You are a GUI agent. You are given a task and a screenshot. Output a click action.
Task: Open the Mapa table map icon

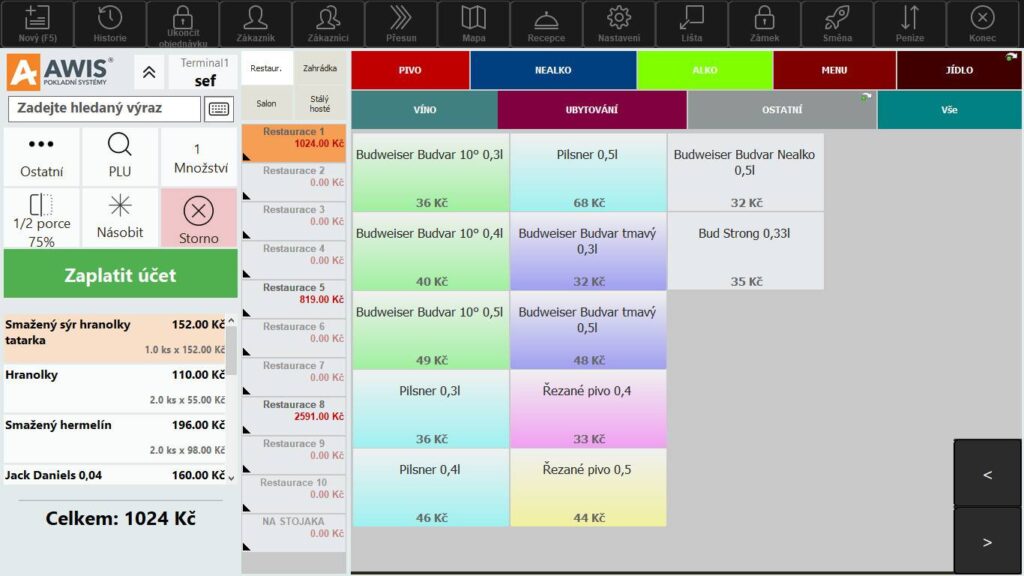point(471,24)
